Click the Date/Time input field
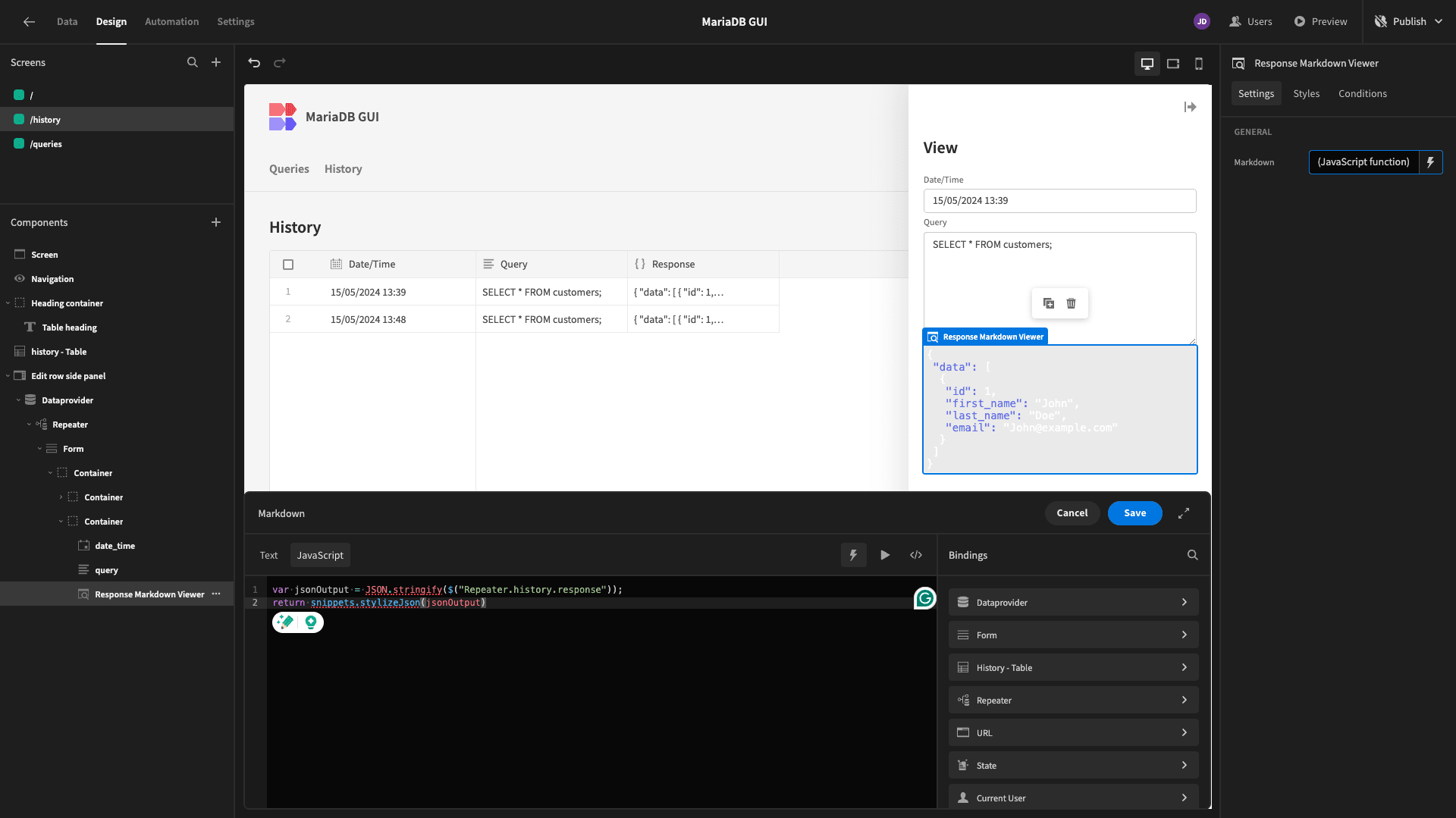 pos(1060,201)
